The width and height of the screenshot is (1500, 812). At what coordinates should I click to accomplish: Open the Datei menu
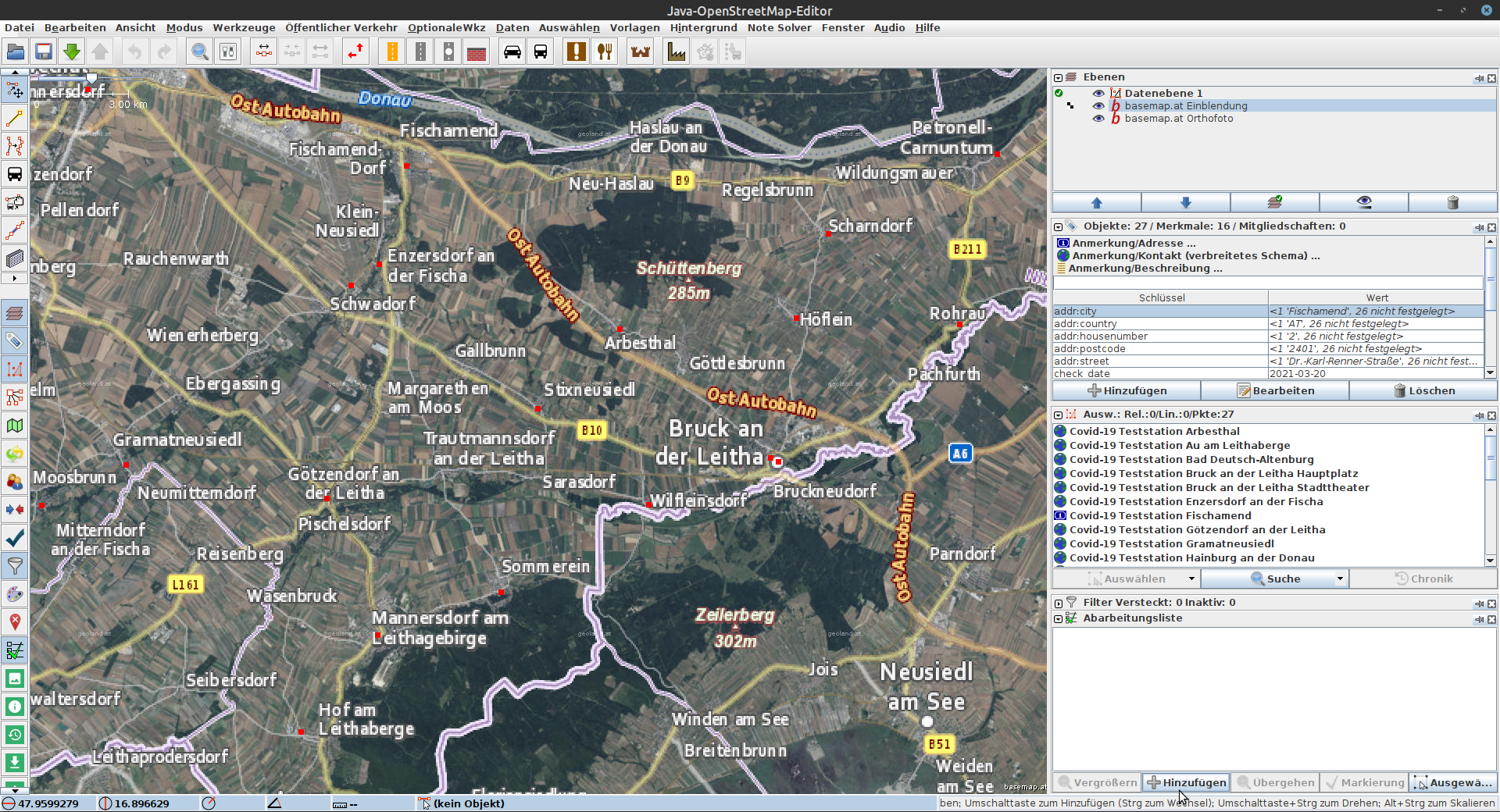coord(20,27)
